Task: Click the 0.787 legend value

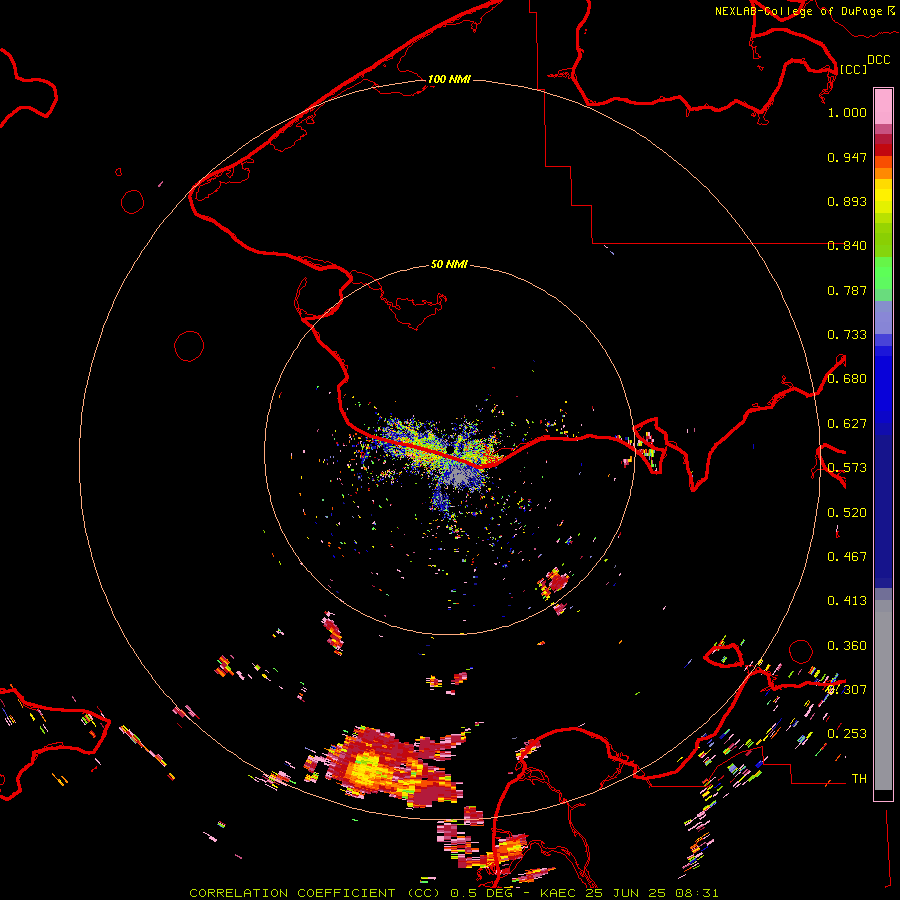Action: (x=847, y=290)
